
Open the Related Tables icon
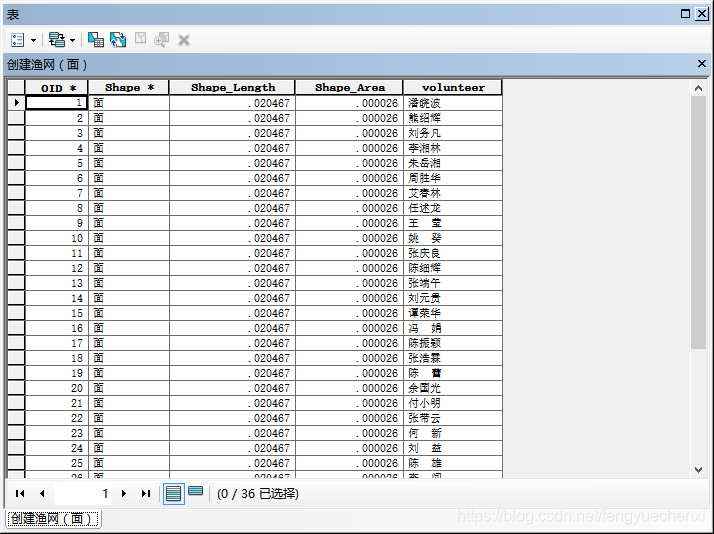coord(57,40)
